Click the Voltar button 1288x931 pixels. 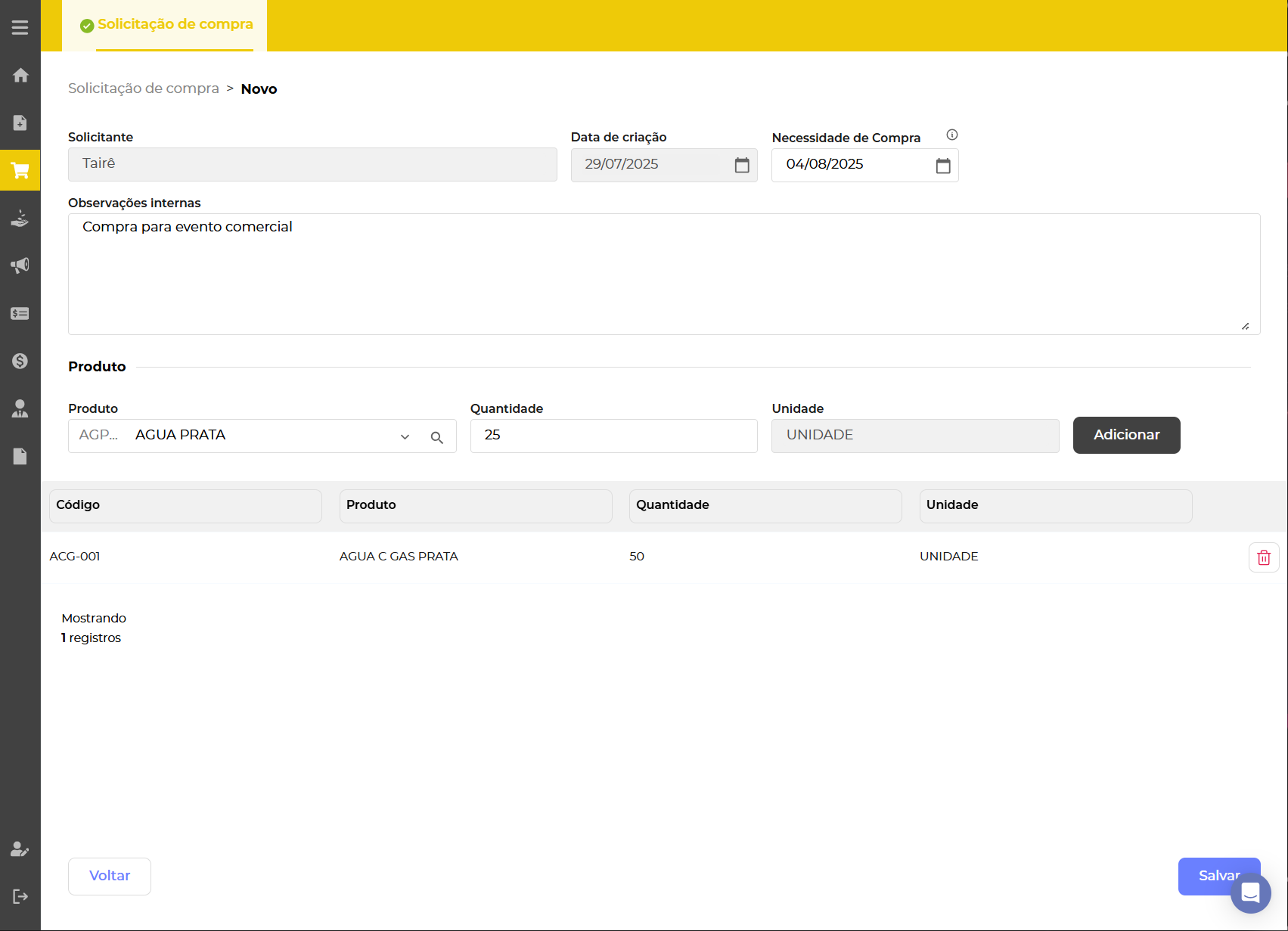pyautogui.click(x=110, y=876)
